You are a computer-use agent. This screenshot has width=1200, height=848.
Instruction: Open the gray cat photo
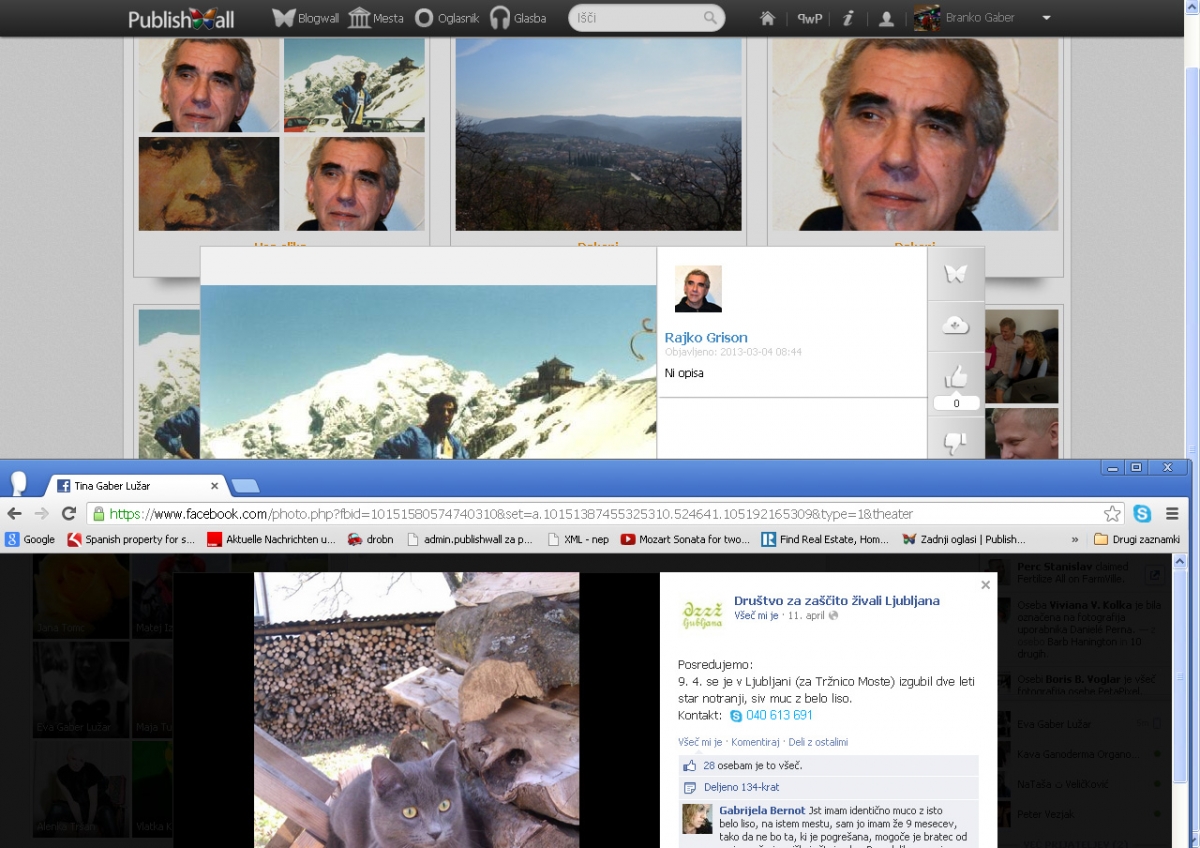tap(416, 710)
